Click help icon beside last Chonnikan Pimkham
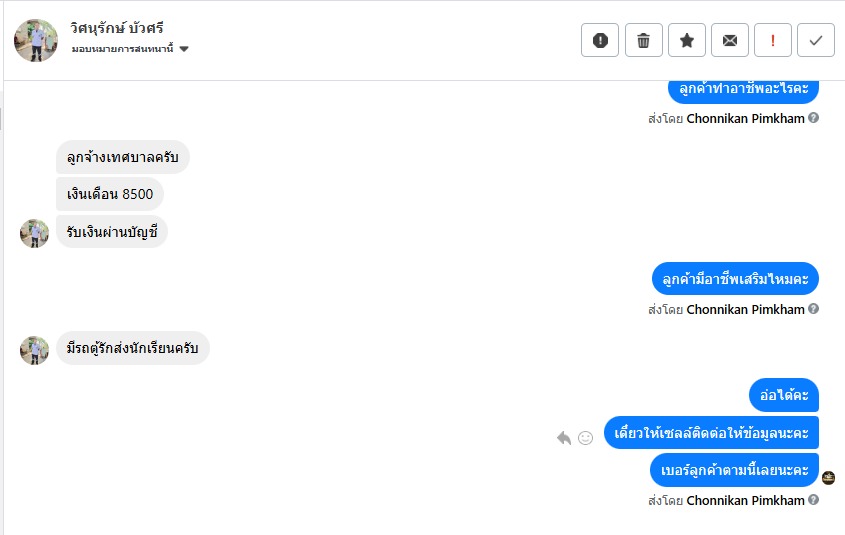The image size is (845, 535). (x=814, y=500)
